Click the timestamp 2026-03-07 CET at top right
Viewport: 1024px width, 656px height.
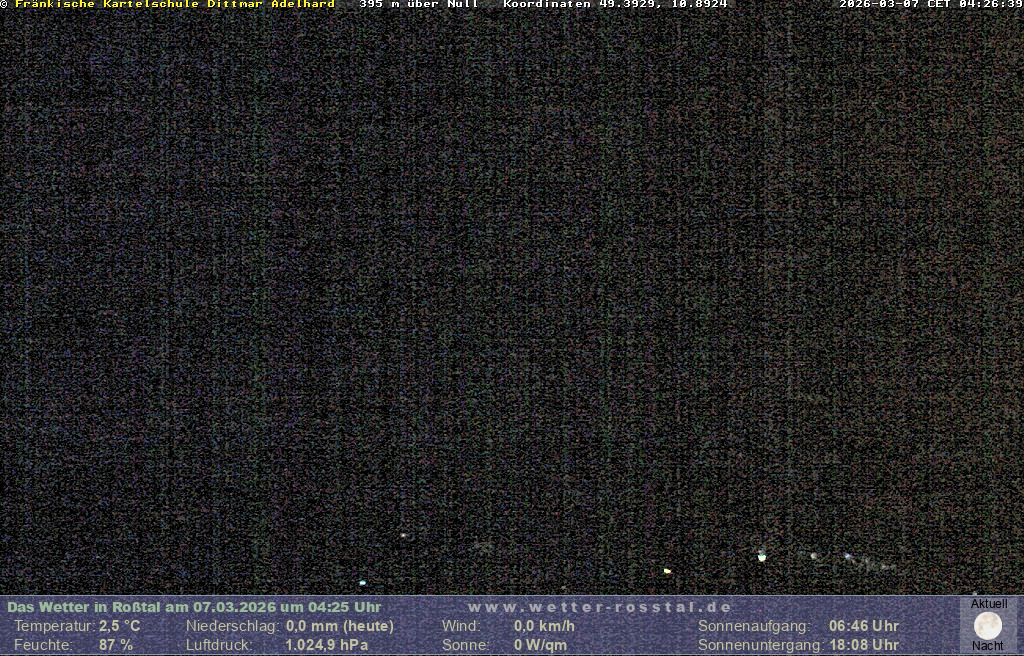(x=930, y=5)
